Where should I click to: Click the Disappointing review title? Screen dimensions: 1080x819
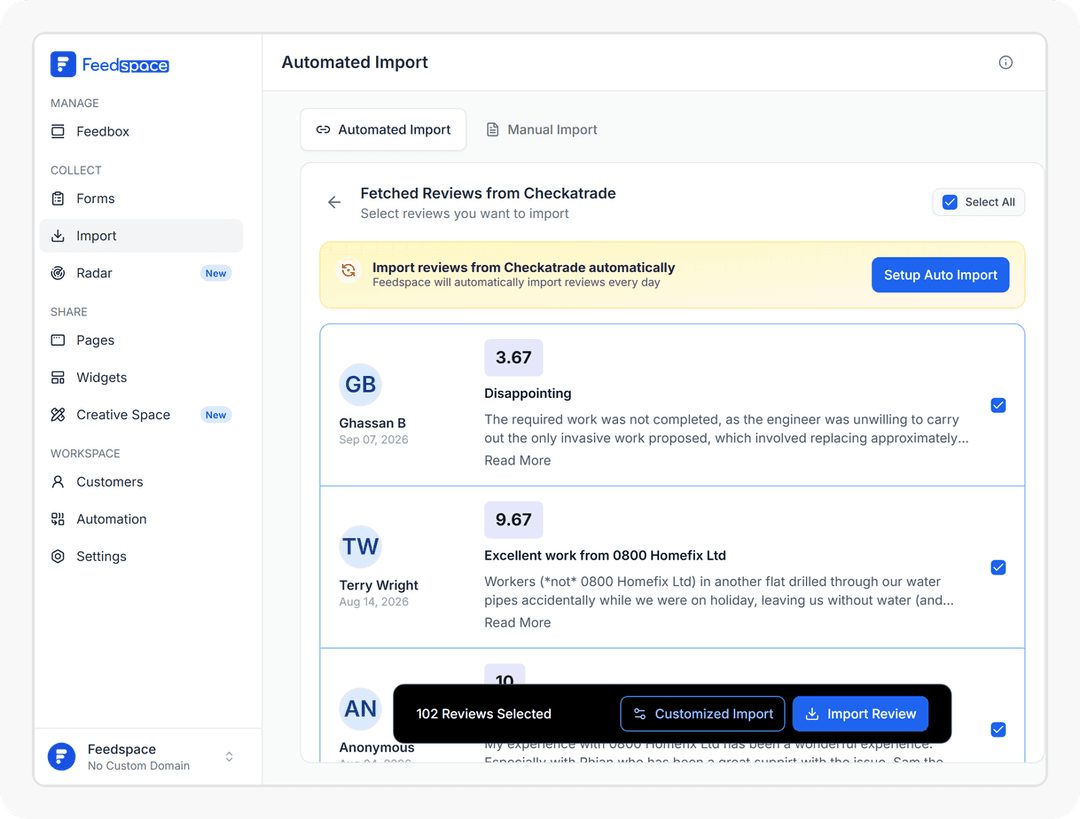528,393
